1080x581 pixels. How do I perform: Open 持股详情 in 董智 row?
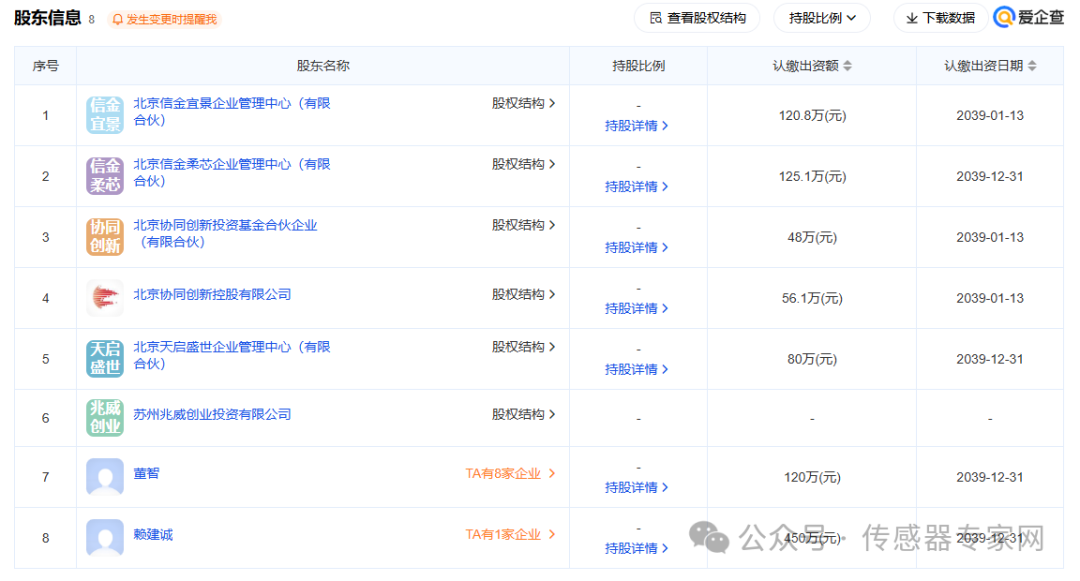point(636,487)
